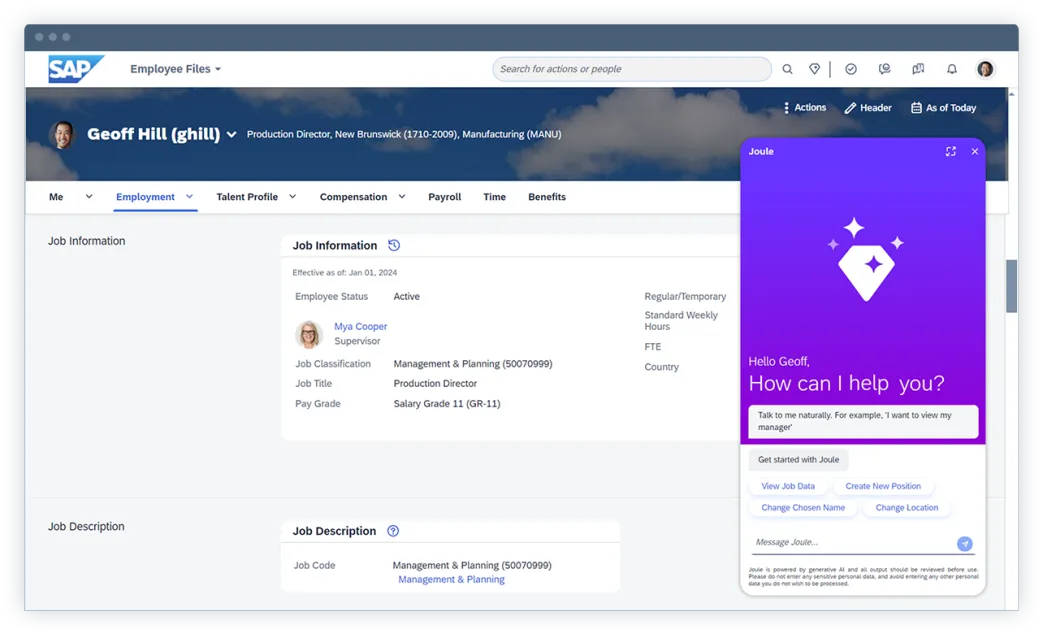This screenshot has width=1043, height=634.
Task: Expand the Geoff Hill name dropdown
Action: 232,135
